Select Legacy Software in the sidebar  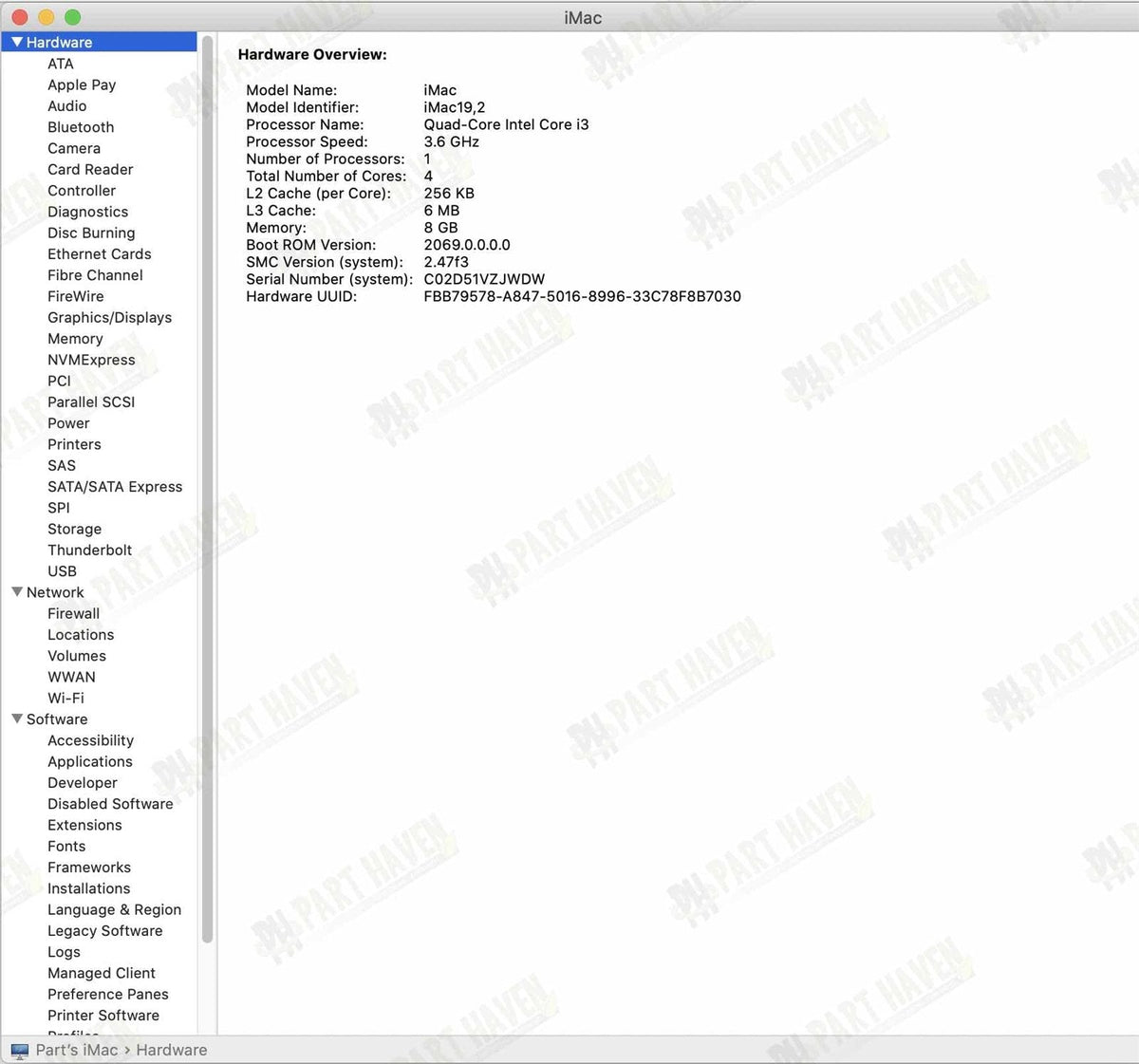tap(104, 930)
